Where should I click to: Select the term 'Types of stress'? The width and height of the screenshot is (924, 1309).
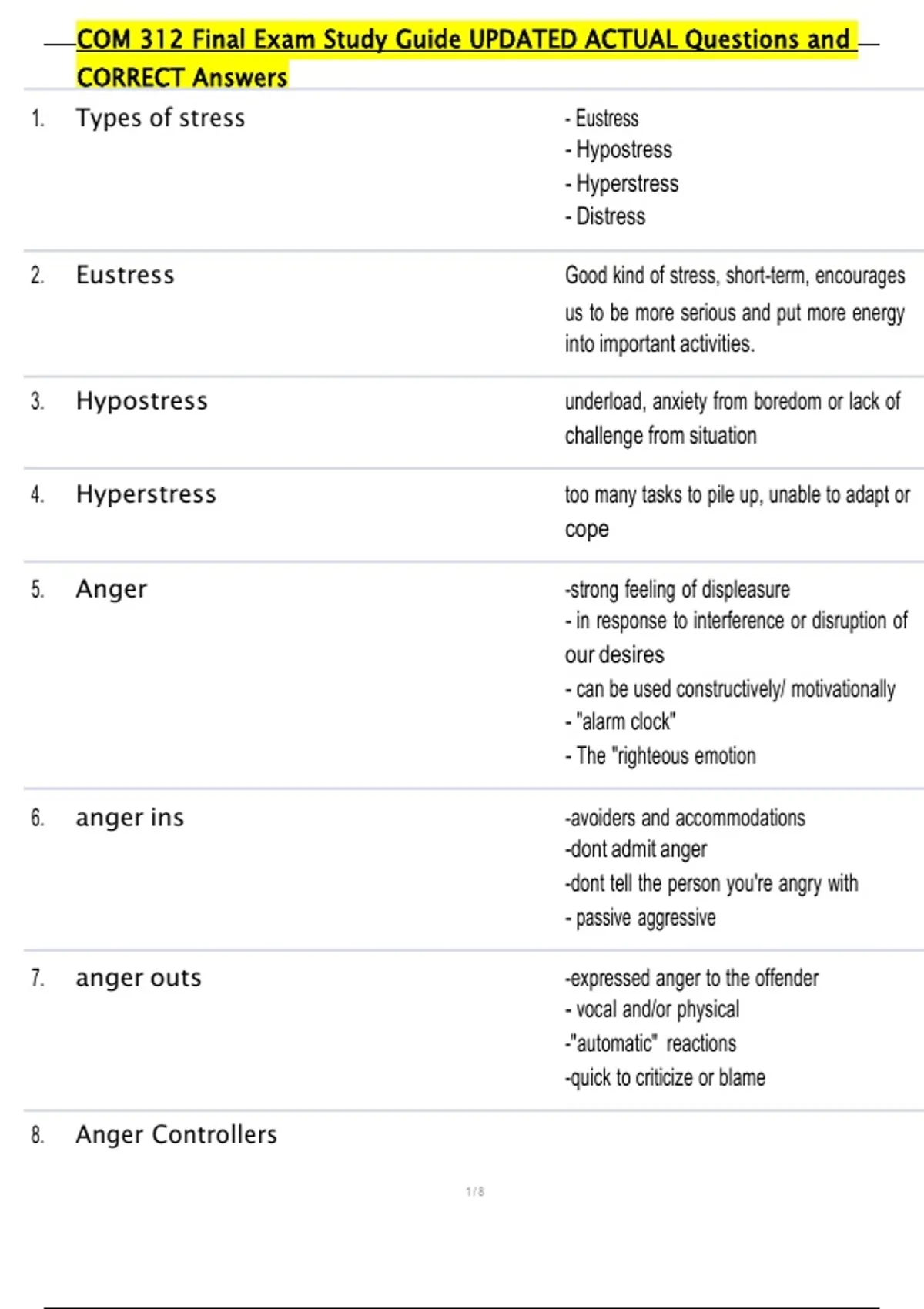(x=160, y=118)
